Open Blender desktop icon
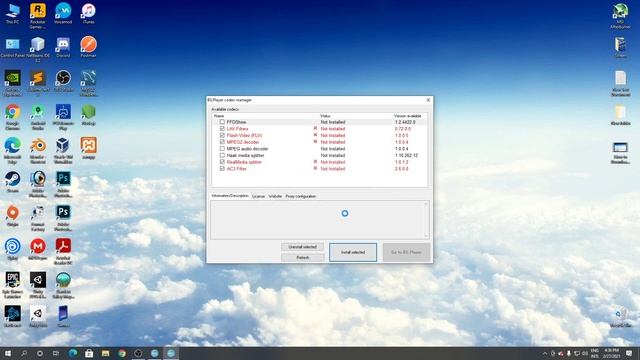The width and height of the screenshot is (640, 360). 38,151
